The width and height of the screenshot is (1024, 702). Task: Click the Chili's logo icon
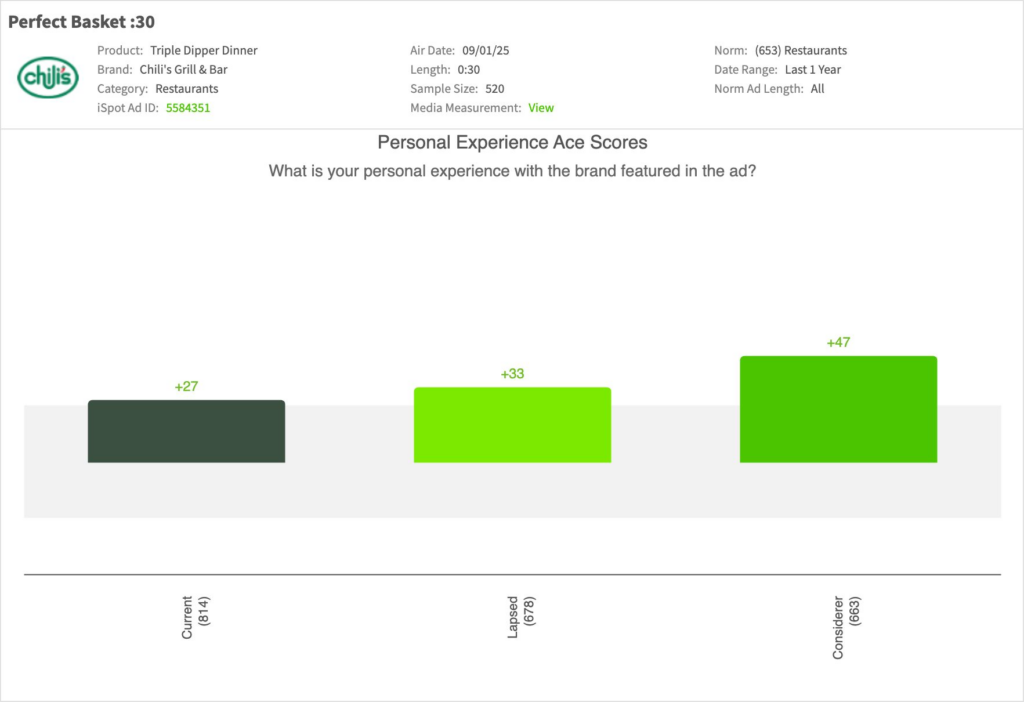click(x=48, y=77)
